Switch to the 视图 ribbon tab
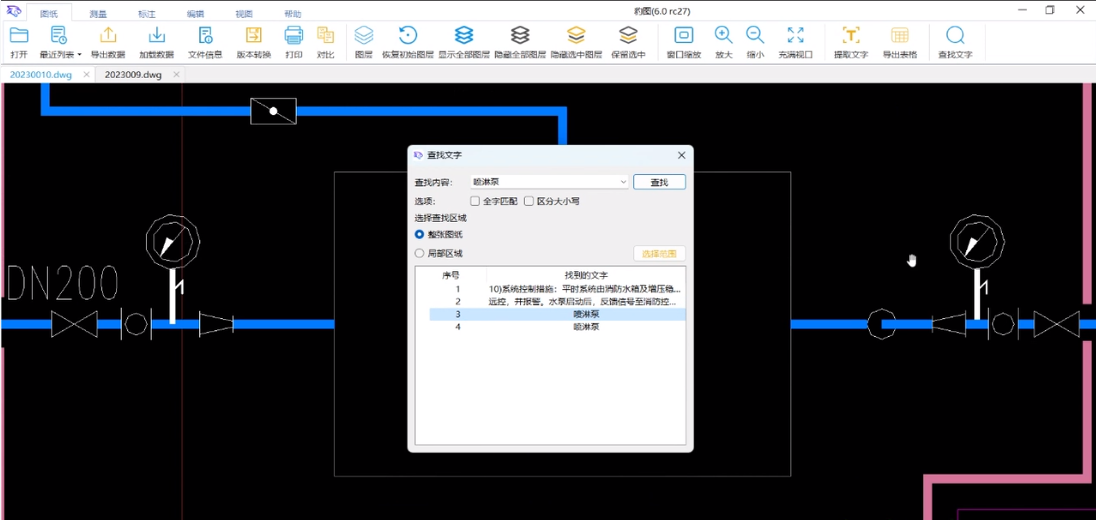The image size is (1096, 520). (244, 13)
